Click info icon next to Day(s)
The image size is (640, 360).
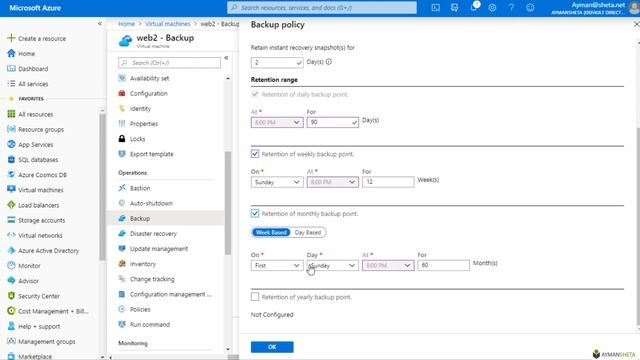pyautogui.click(x=329, y=62)
